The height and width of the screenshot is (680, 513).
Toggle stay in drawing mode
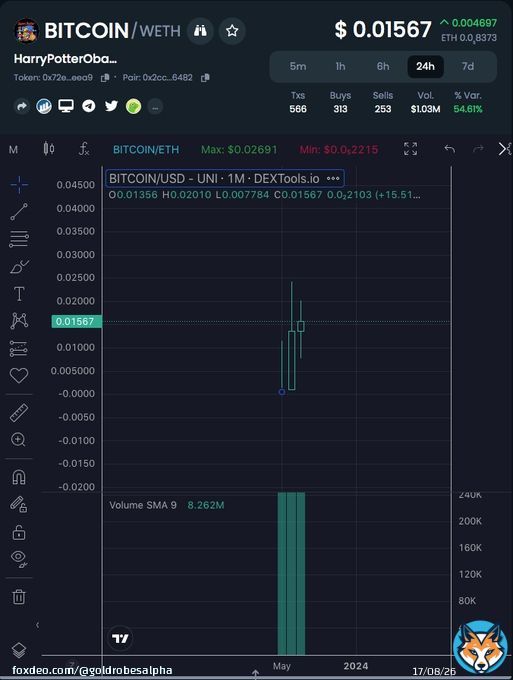(x=19, y=504)
